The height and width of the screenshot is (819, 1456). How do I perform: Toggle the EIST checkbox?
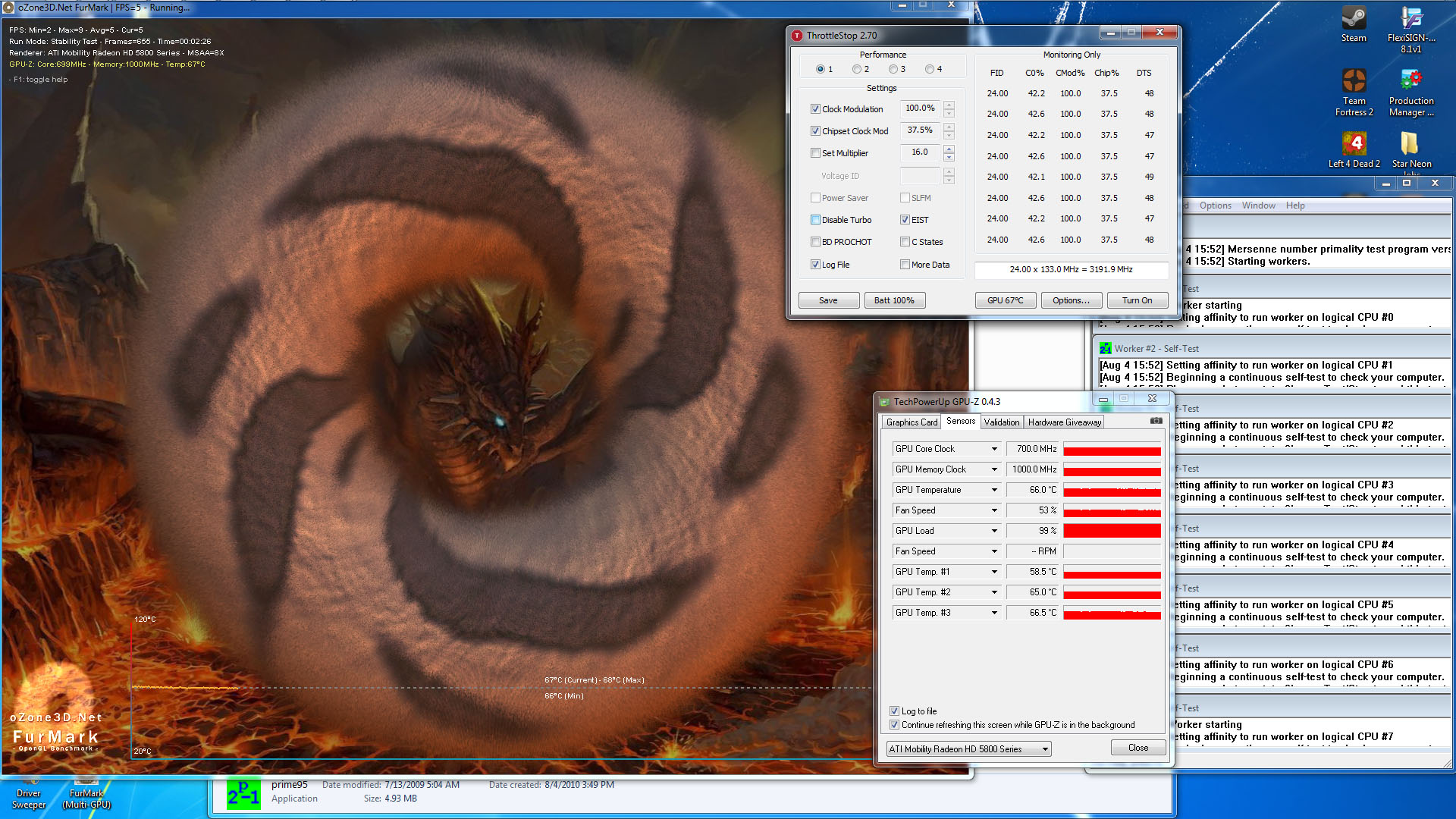tap(905, 220)
